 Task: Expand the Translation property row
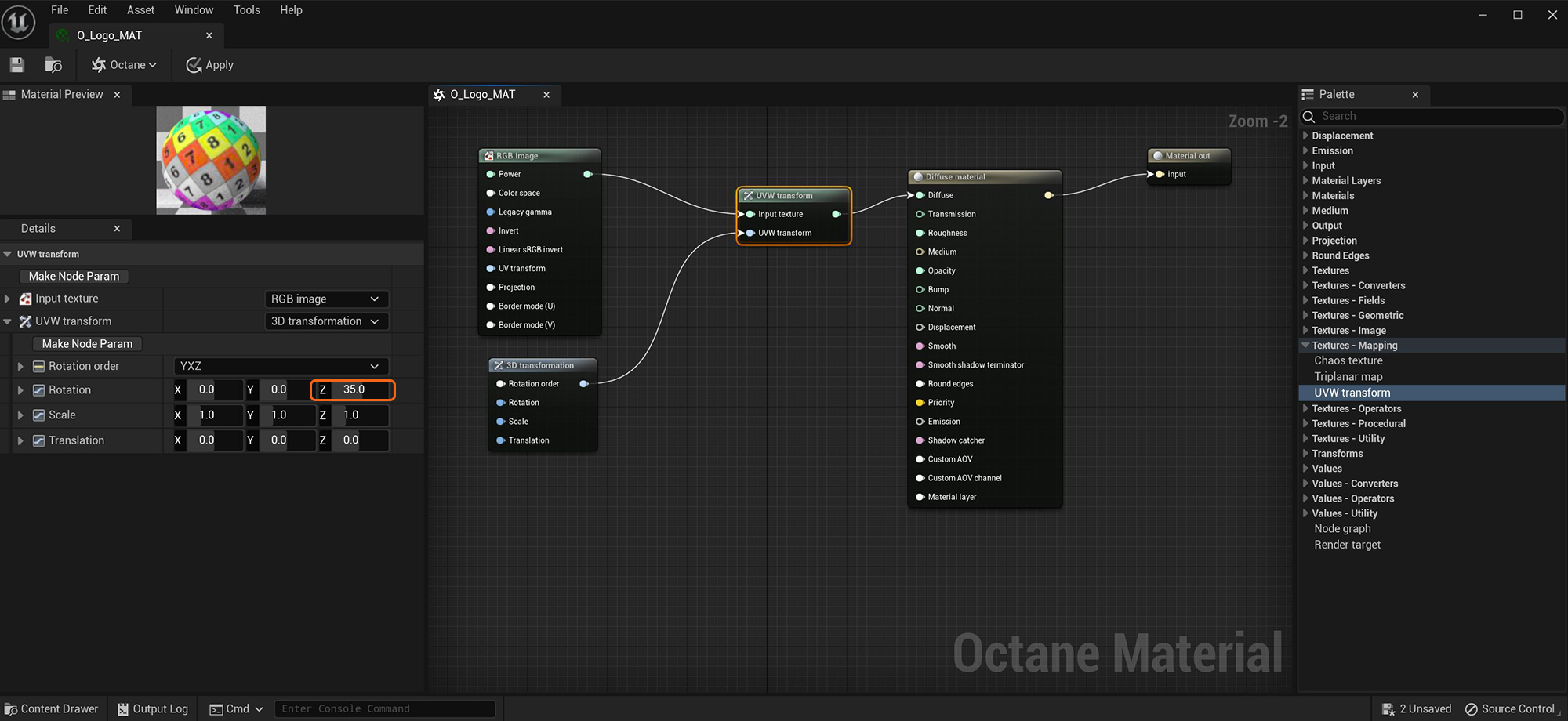(20, 440)
